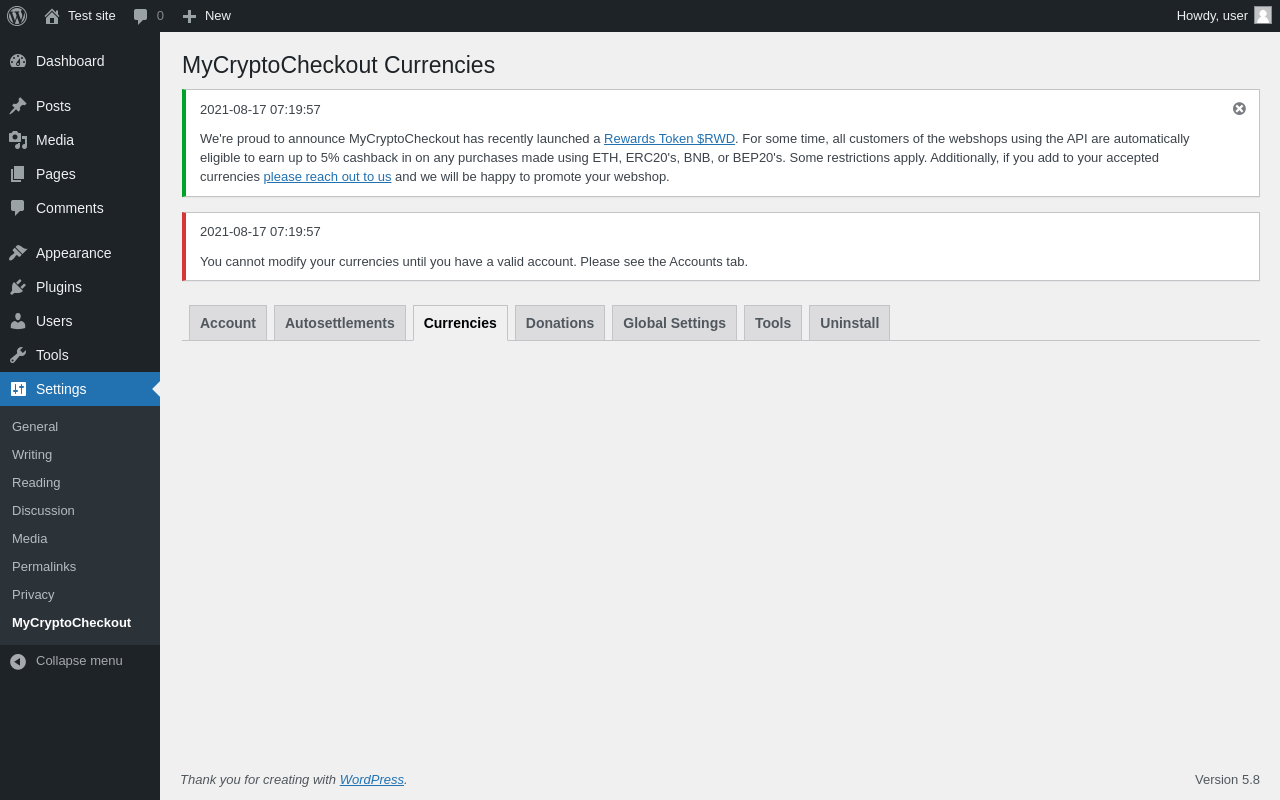The width and height of the screenshot is (1280, 800).
Task: Open Permalinks settings submenu item
Action: [x=44, y=566]
